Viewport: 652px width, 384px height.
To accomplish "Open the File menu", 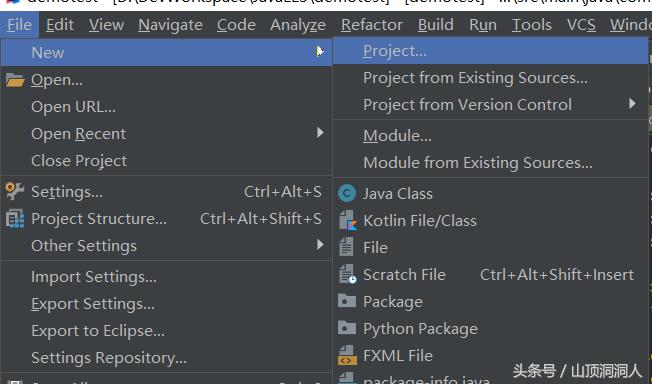I will pyautogui.click(x=19, y=25).
